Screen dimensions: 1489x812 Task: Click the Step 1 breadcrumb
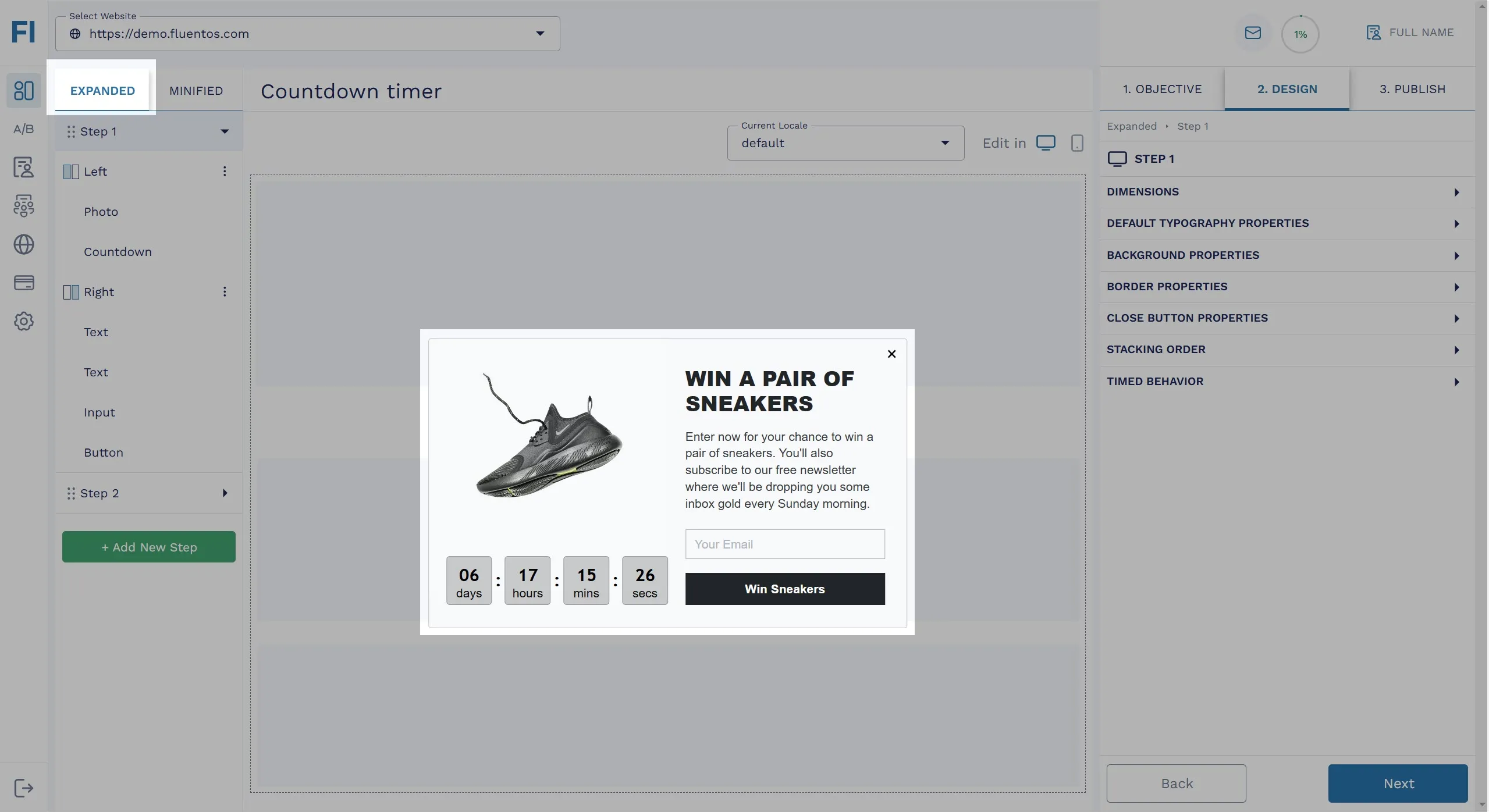[1193, 126]
